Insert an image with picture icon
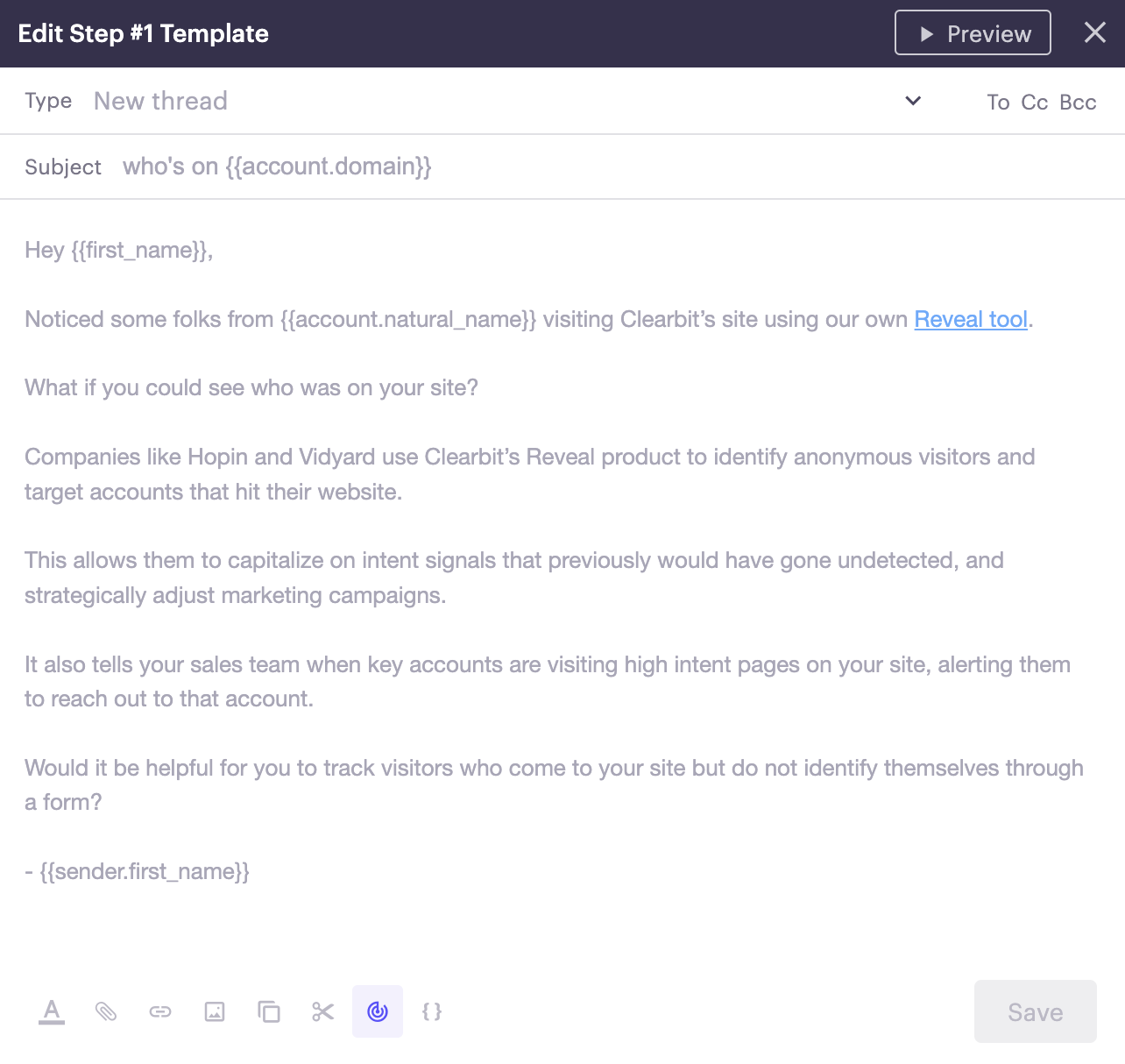Viewport: 1125px width, 1064px height. (x=215, y=1011)
